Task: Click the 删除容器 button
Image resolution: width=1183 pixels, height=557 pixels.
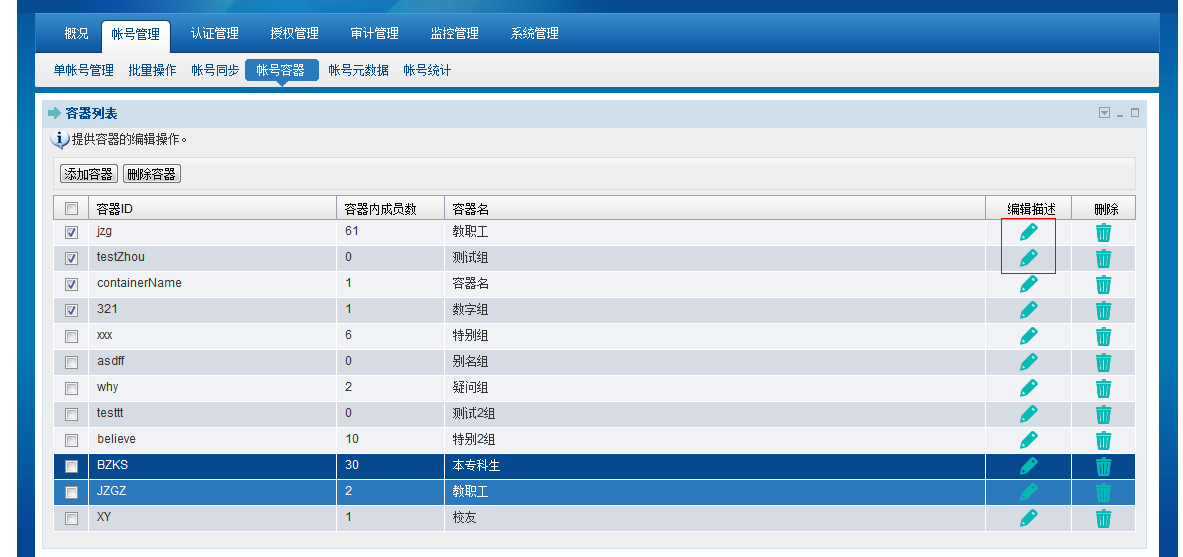Action: tap(151, 174)
